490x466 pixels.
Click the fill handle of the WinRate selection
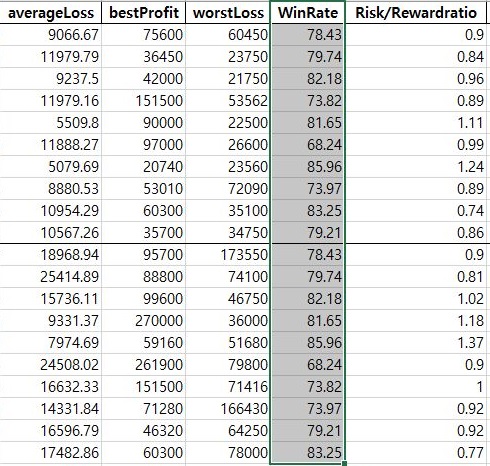(344, 463)
